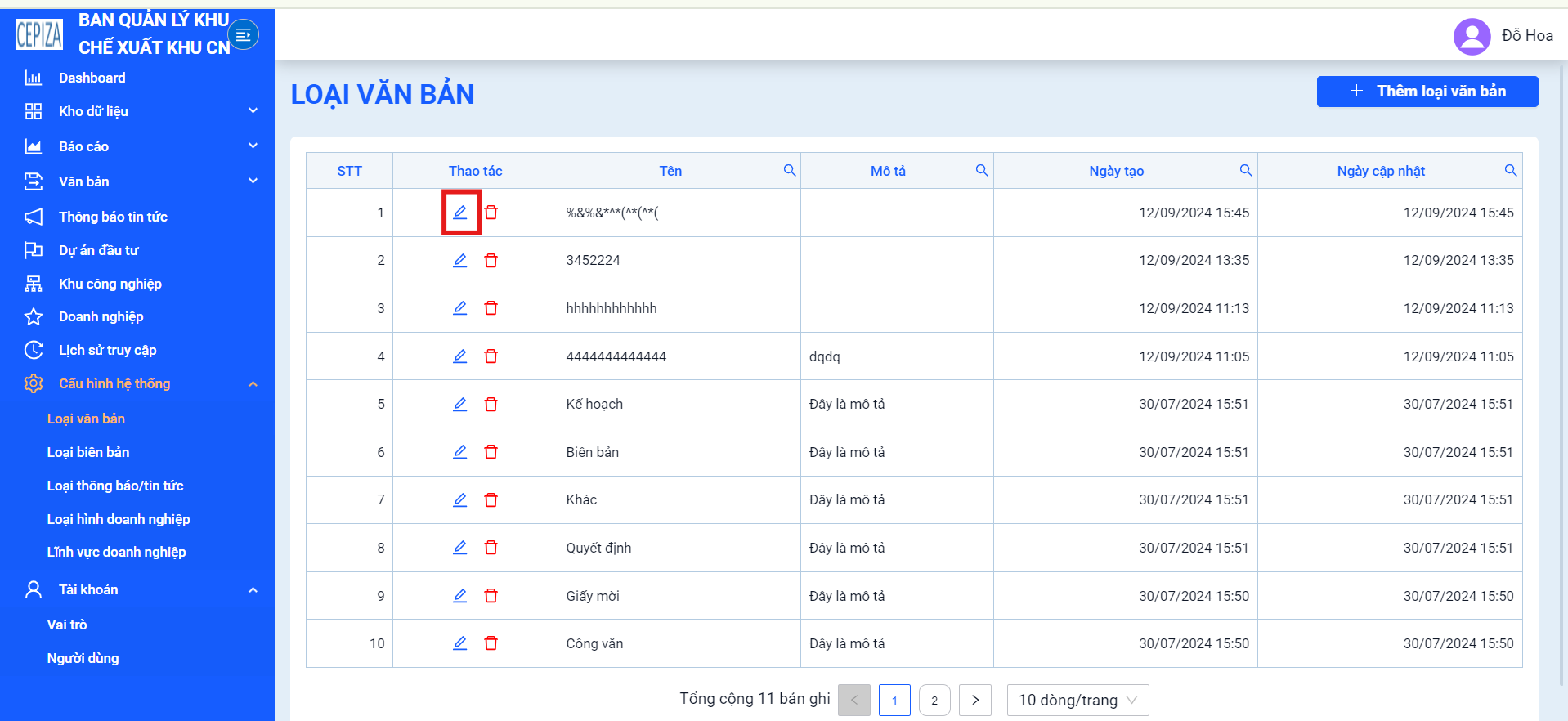Edit the Quyết định document type
The width and height of the screenshot is (1568, 721).
[x=460, y=548]
